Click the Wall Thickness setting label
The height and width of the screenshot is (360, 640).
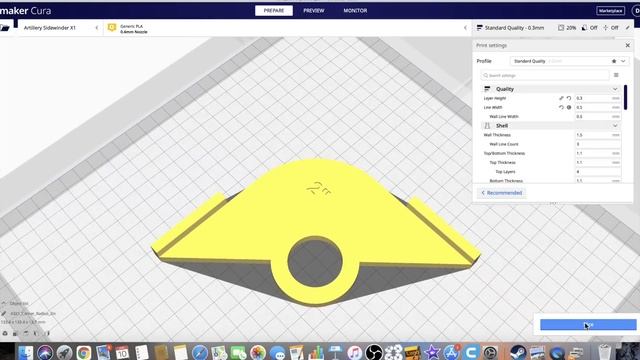click(x=497, y=135)
